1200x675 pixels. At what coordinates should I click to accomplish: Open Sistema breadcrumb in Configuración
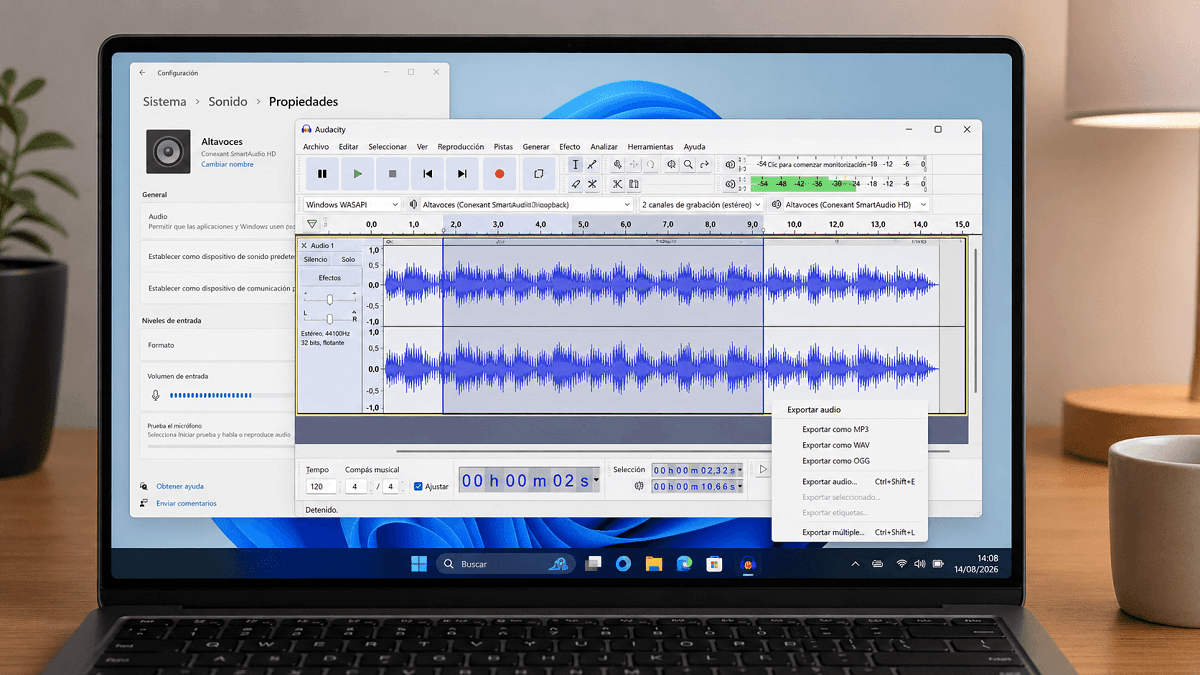[x=164, y=102]
